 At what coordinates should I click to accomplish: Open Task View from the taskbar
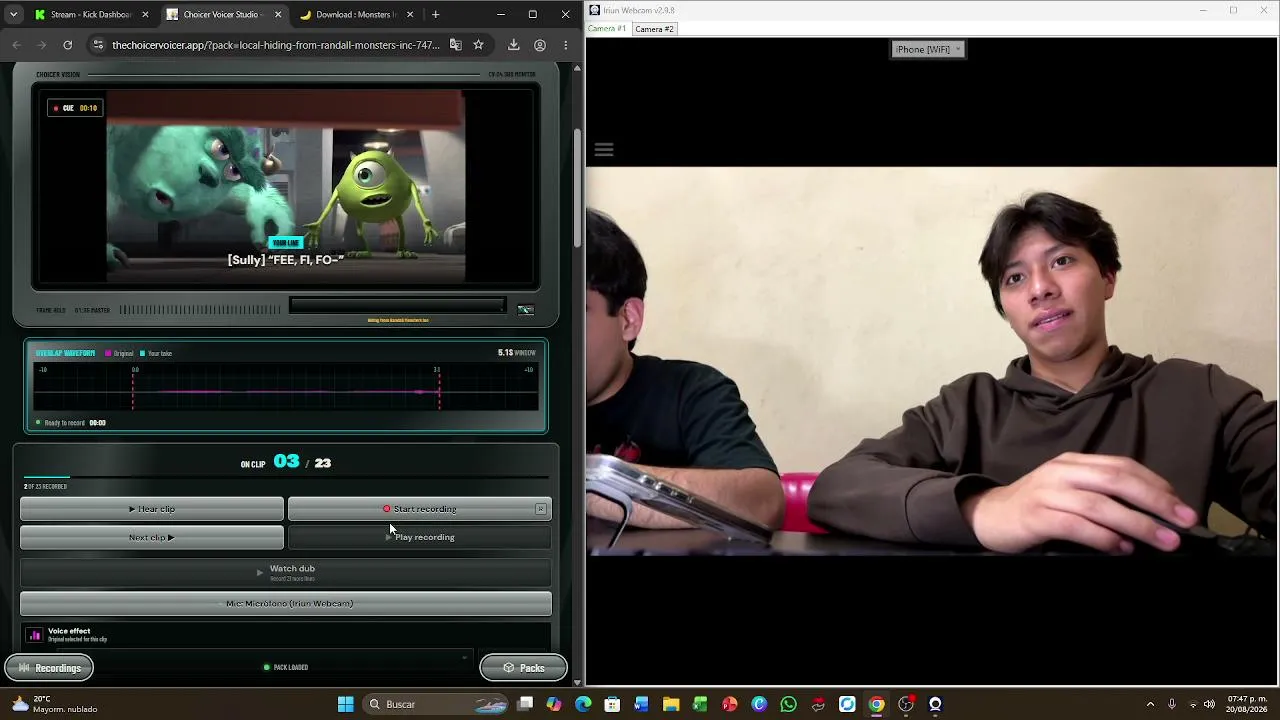coord(525,704)
